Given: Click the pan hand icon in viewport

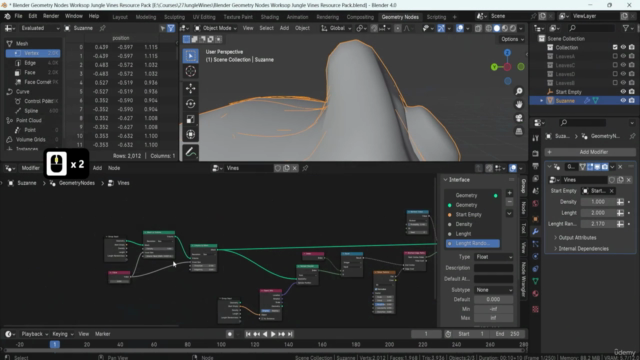Looking at the screenshot, I should click(x=519, y=104).
